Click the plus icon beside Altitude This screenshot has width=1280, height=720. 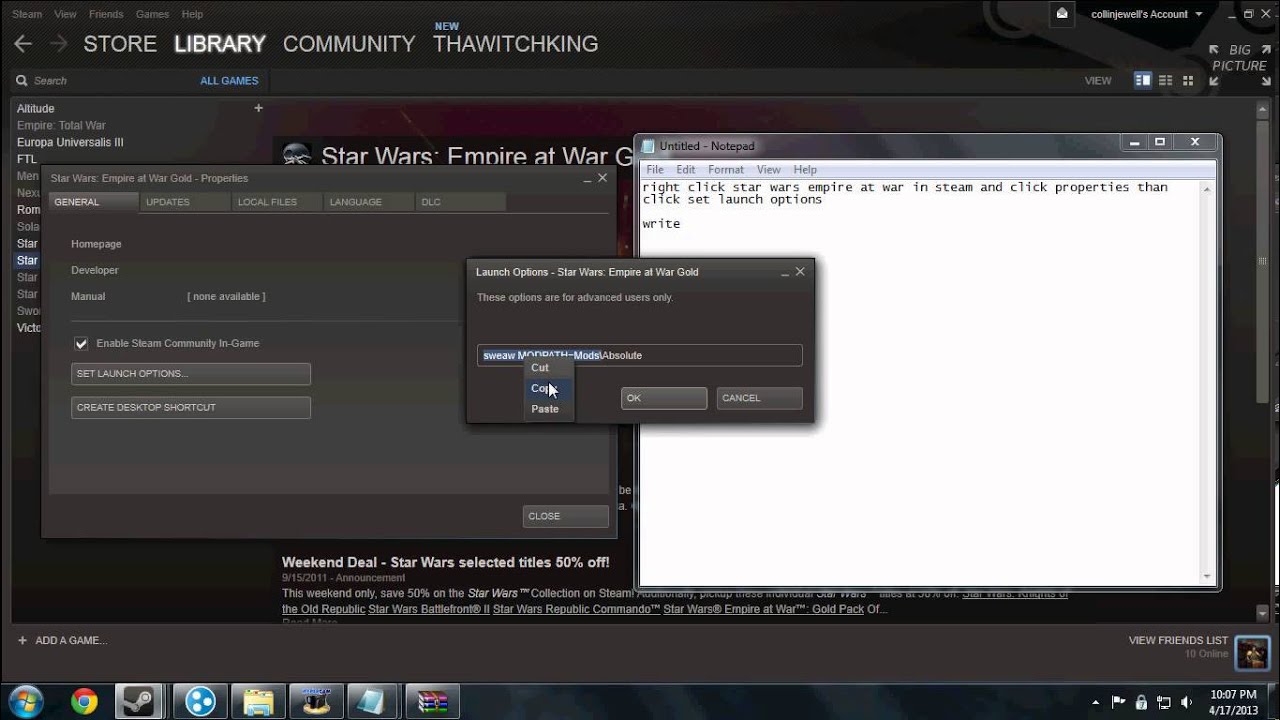click(258, 108)
